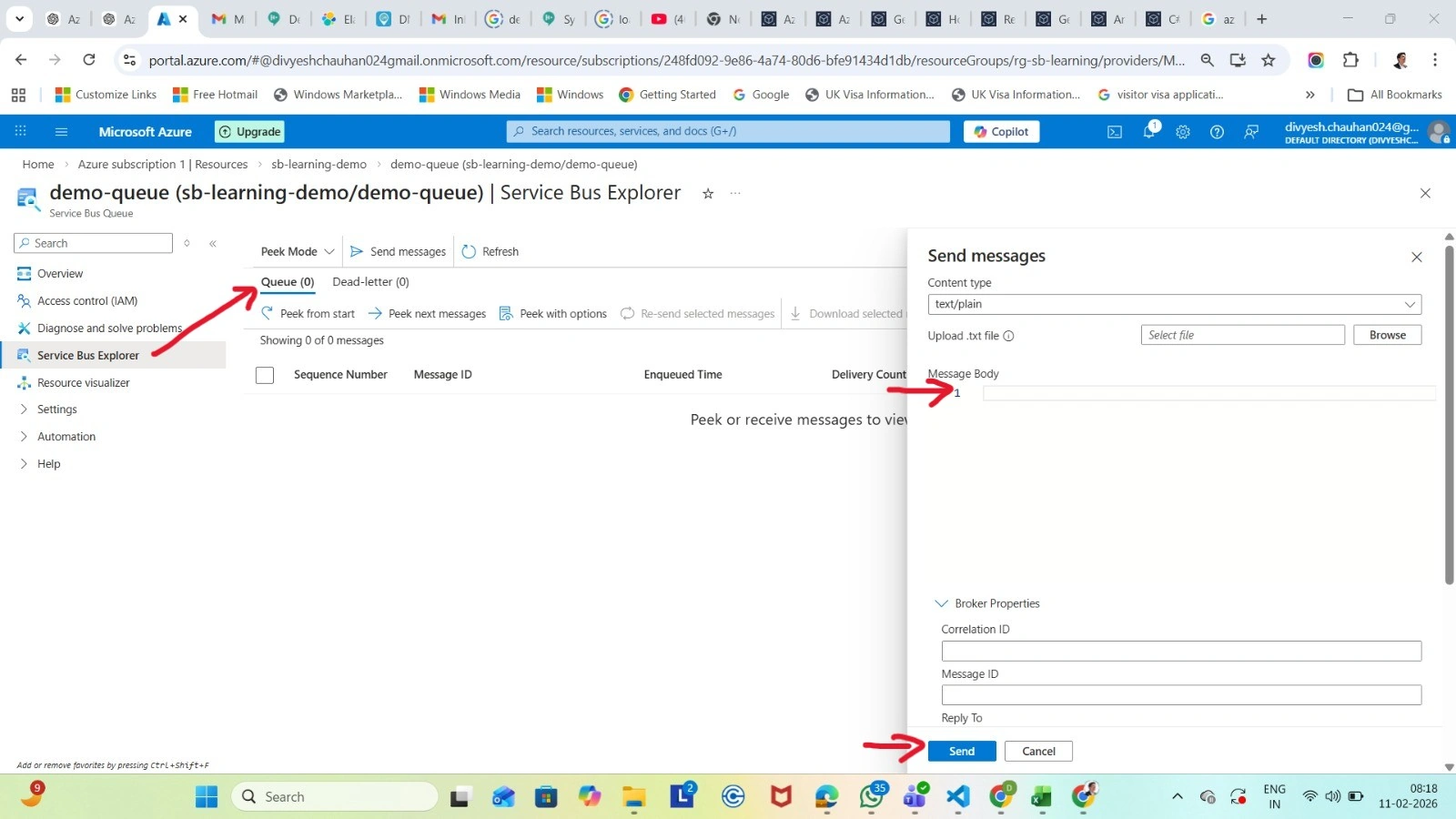
Task: Favorite the demo-queue page with star
Action: [x=708, y=193]
